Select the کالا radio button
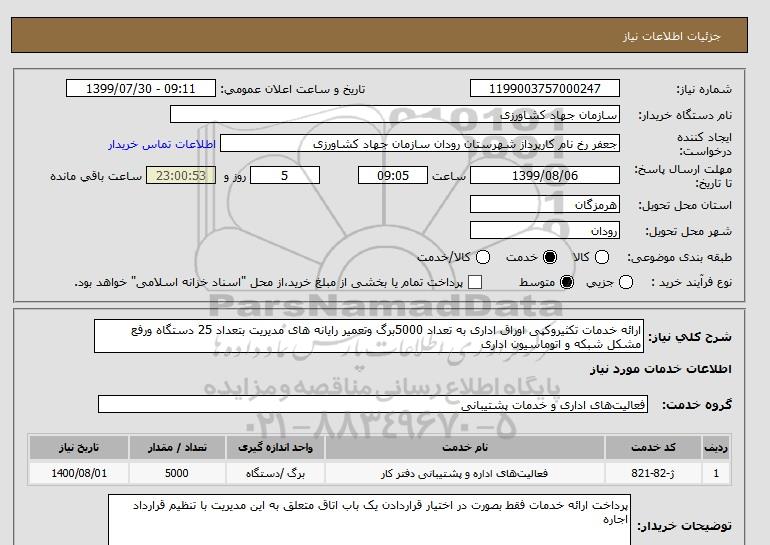Viewport: 770px width, 545px height. tap(602, 257)
